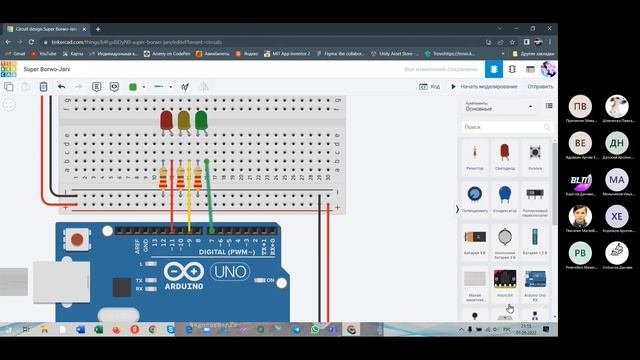Click the component Поиск search field
The image size is (640, 360).
tap(507, 127)
